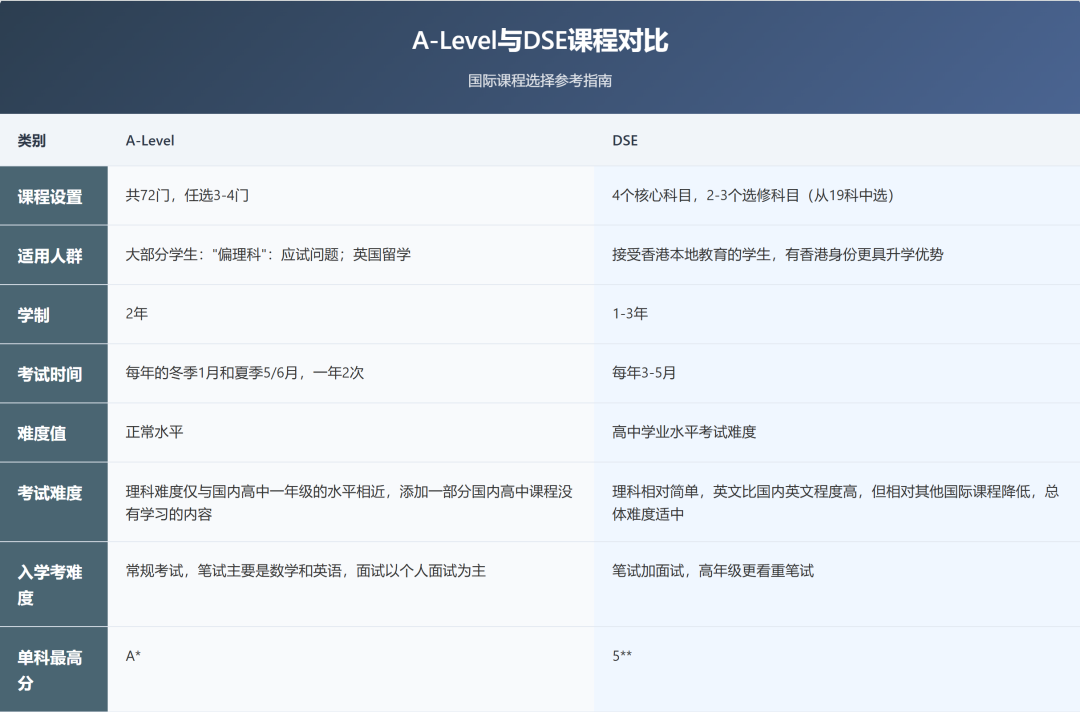Click the 2年 cell

(x=351, y=314)
